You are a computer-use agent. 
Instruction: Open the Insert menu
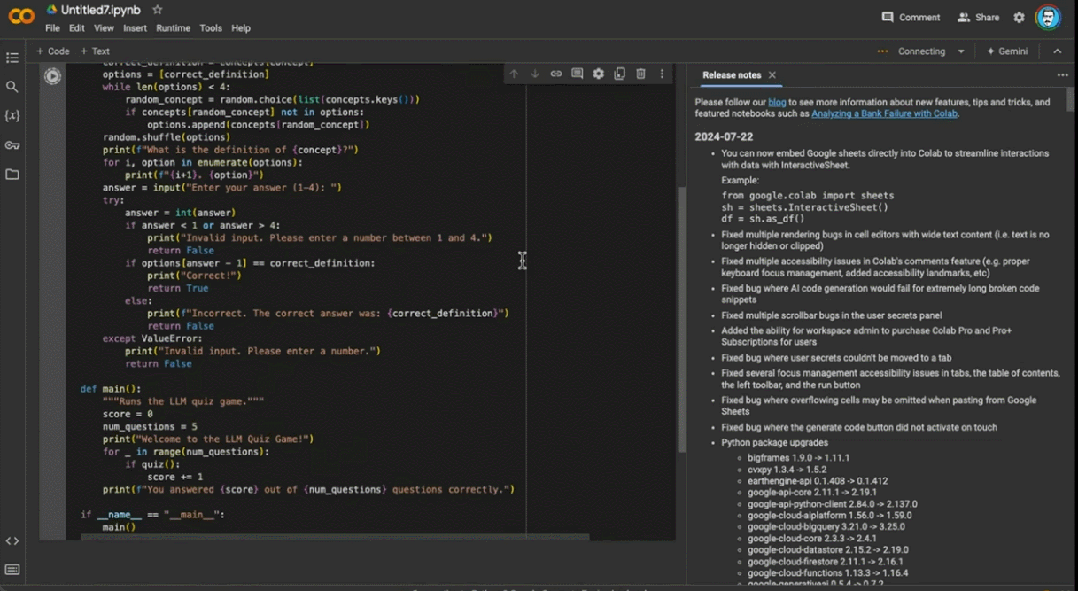pyautogui.click(x=134, y=28)
